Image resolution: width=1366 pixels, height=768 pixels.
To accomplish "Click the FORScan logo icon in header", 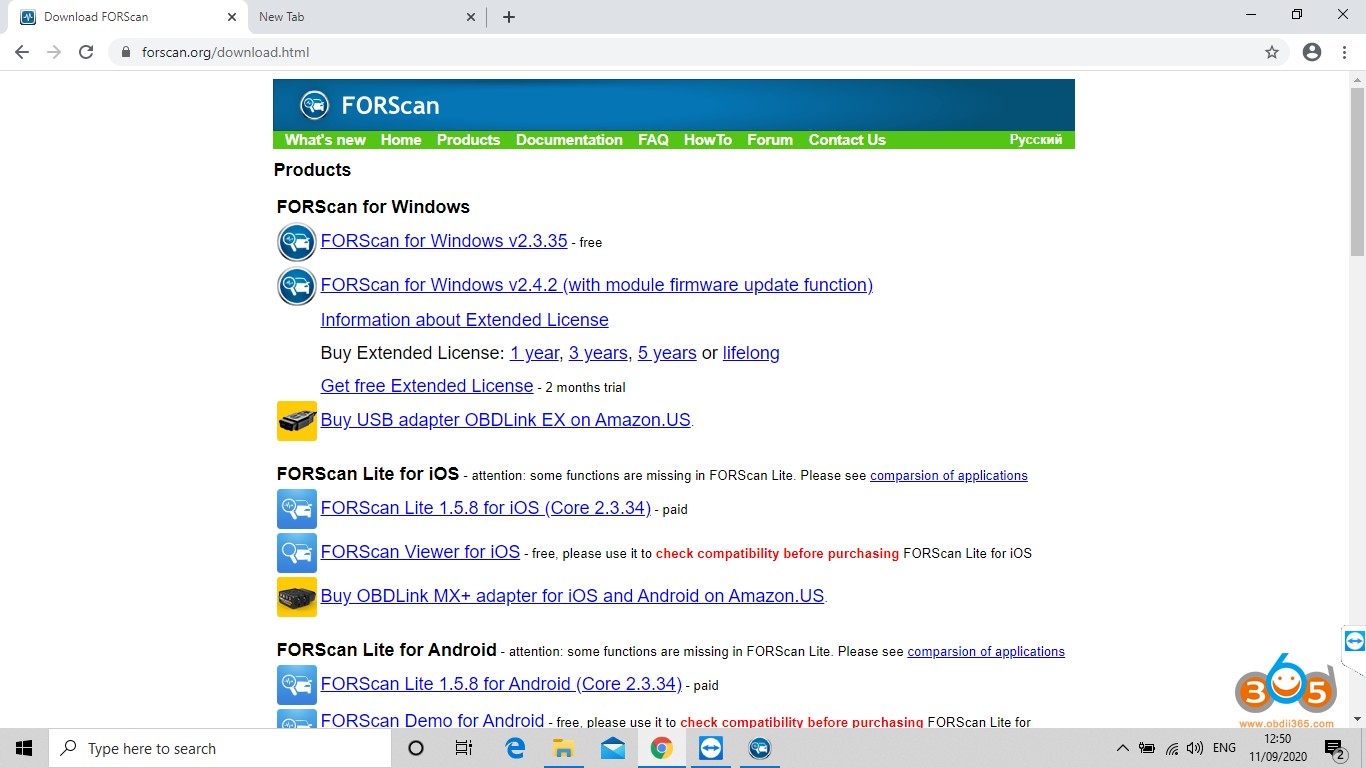I will [315, 105].
